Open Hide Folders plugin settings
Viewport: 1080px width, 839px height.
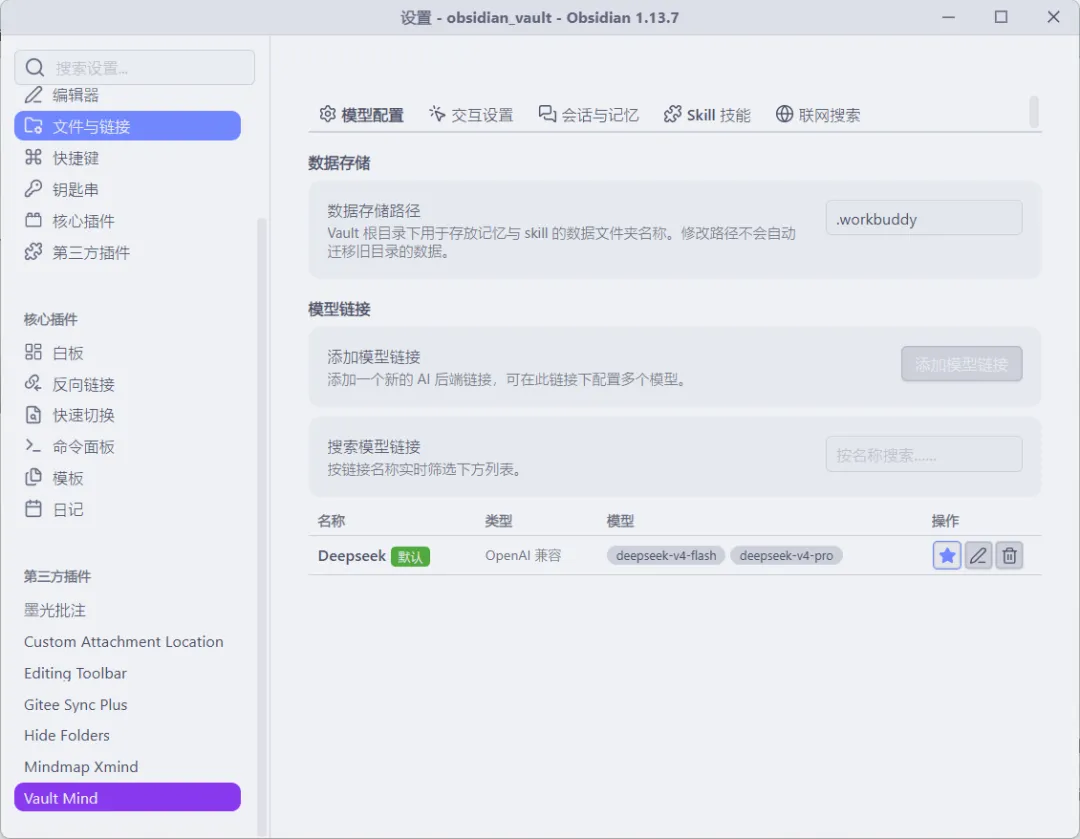(x=127, y=735)
